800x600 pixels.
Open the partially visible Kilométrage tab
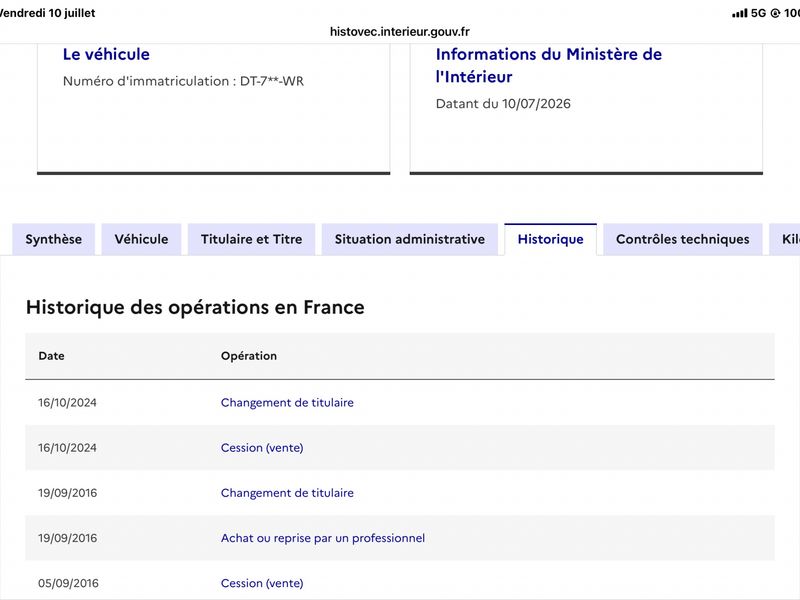click(x=785, y=239)
